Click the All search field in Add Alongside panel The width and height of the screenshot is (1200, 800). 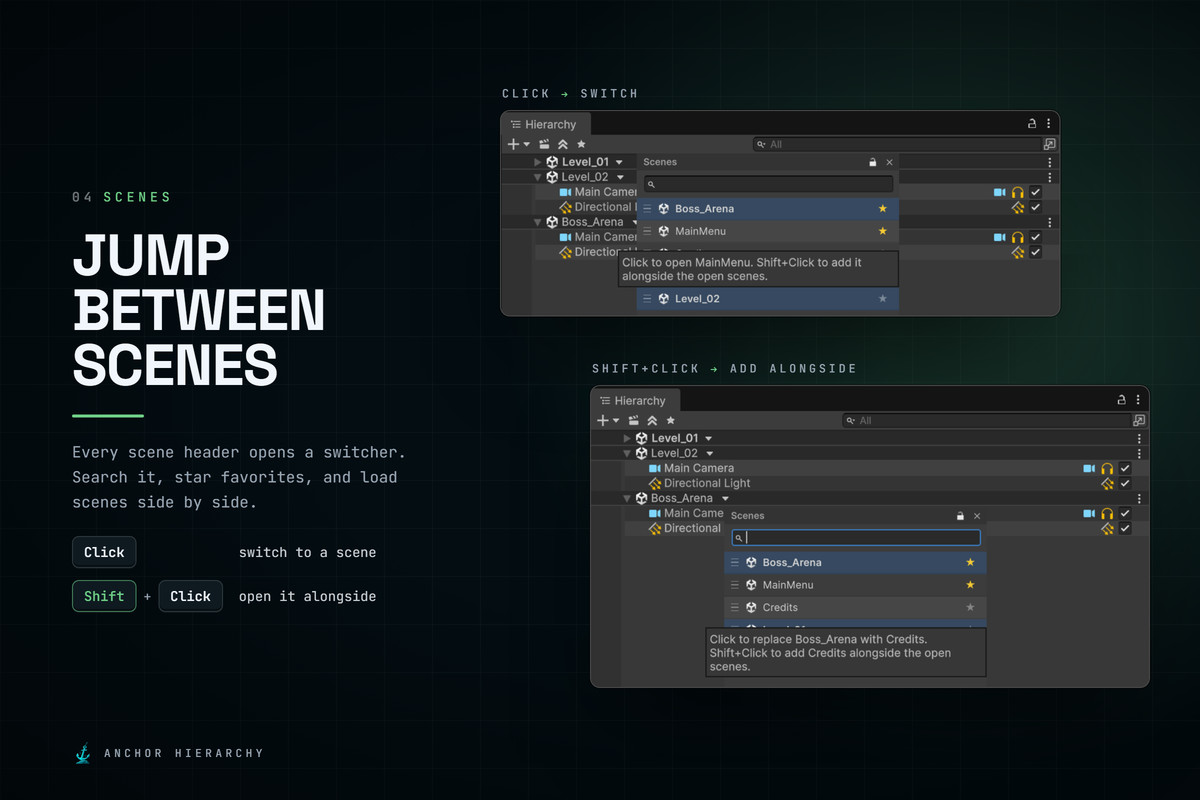986,421
